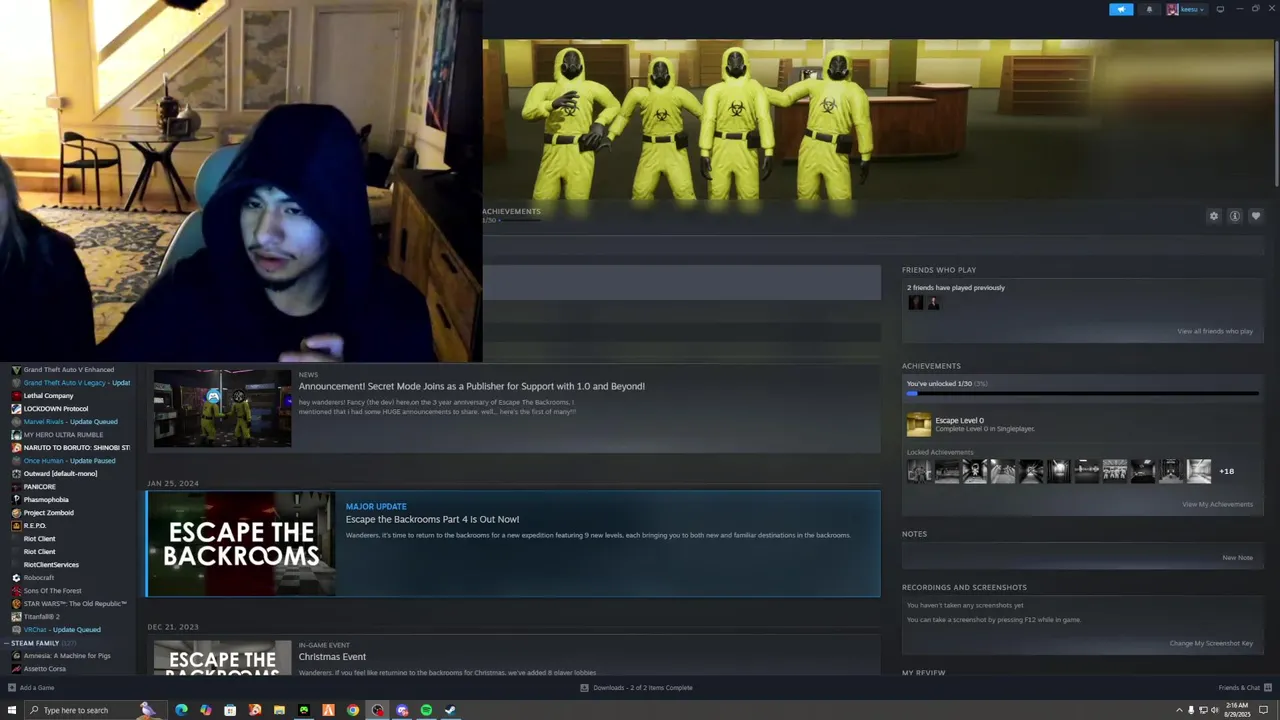Select Outward [default-mono] in library
Screen dimensions: 1280x720
point(60,474)
